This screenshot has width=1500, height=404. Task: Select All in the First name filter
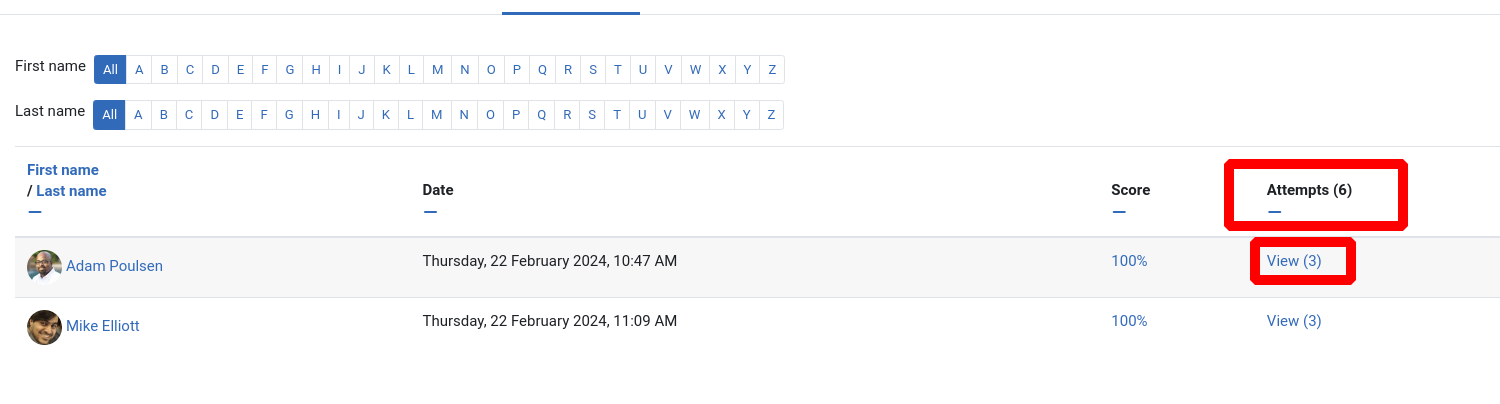click(x=110, y=70)
